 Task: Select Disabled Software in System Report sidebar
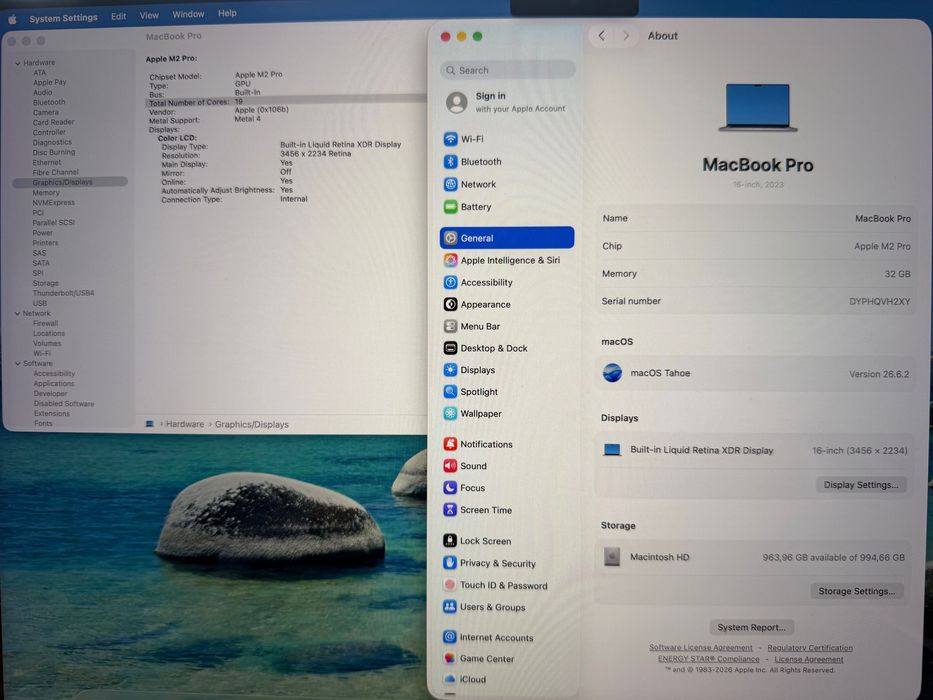click(x=64, y=404)
